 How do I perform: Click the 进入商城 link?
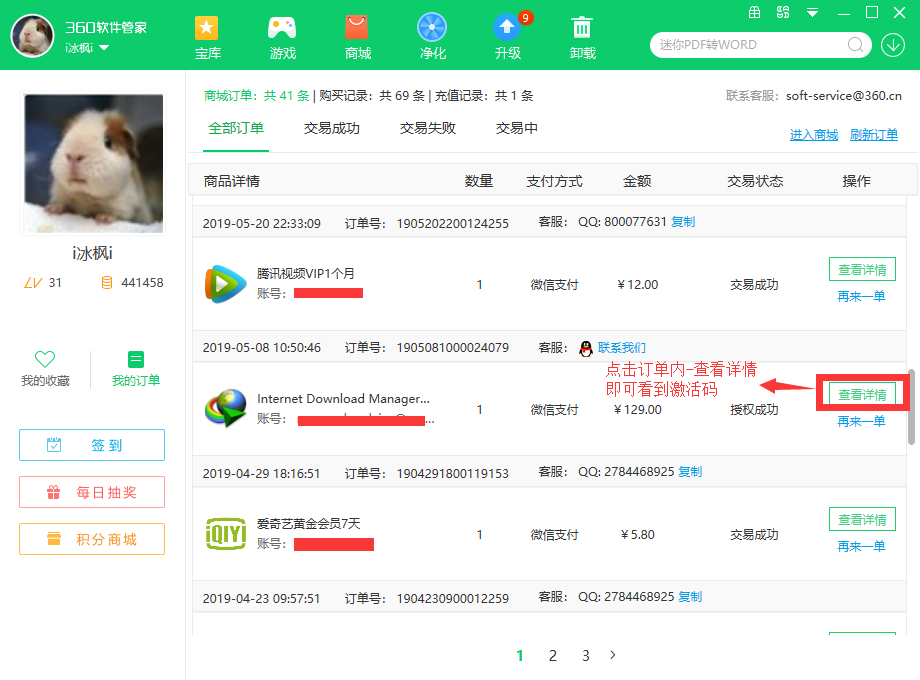(814, 135)
